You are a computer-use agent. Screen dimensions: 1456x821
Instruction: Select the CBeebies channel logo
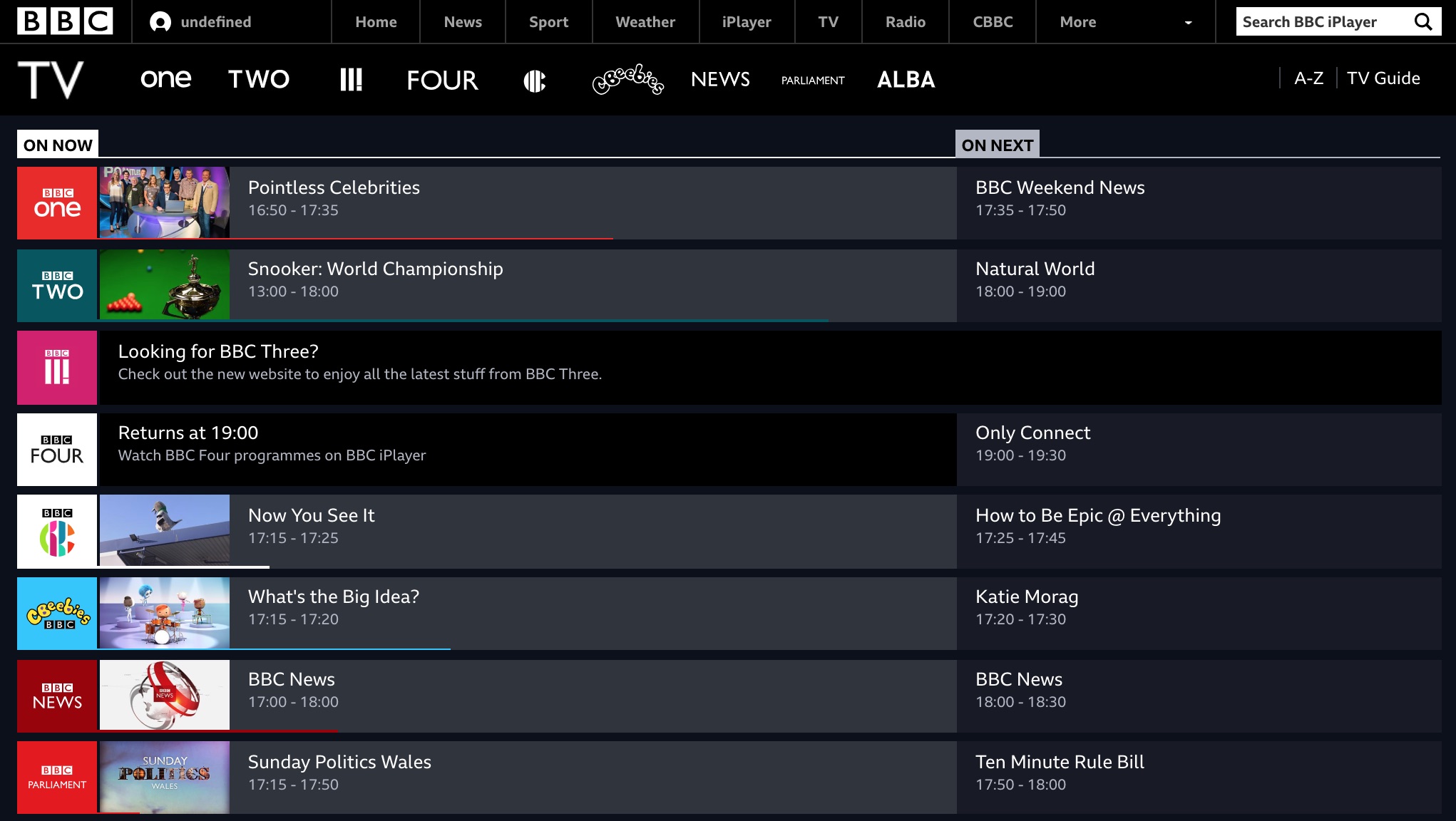tap(628, 81)
